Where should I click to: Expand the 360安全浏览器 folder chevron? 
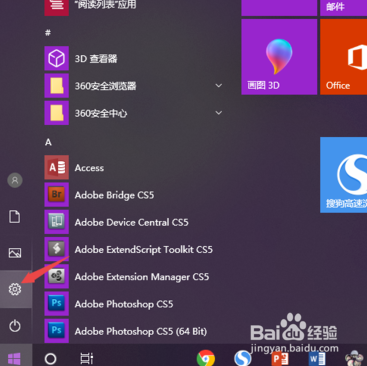(x=219, y=86)
